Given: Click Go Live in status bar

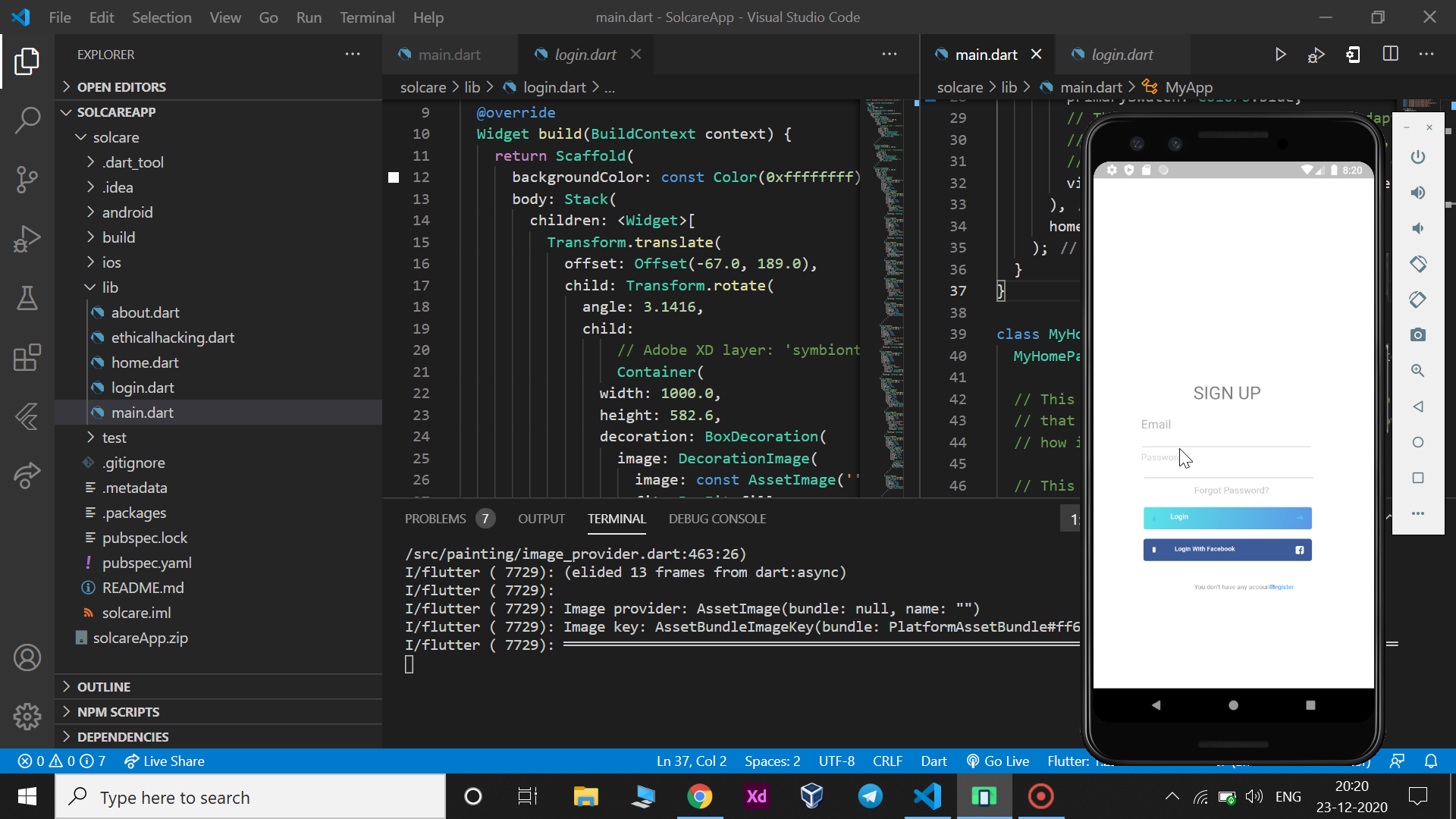Looking at the screenshot, I should 997,761.
